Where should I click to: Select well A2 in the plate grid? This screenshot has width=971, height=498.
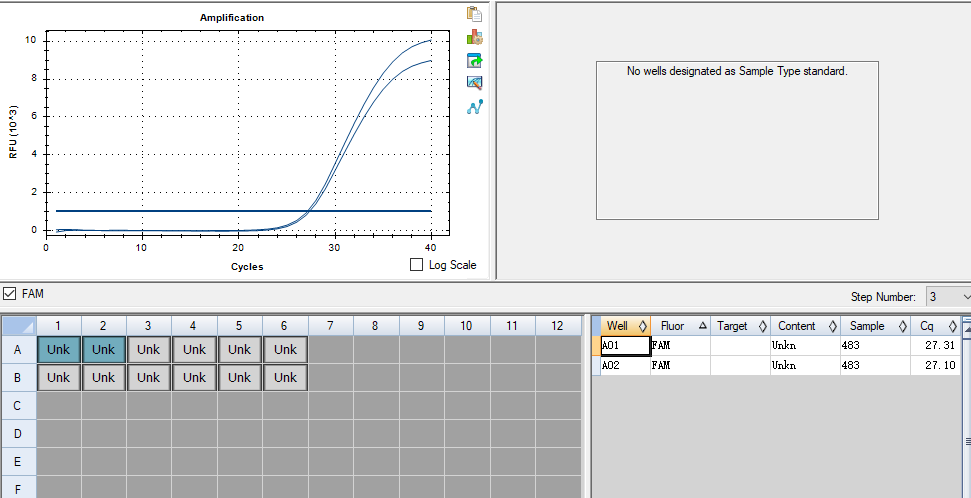pos(103,349)
